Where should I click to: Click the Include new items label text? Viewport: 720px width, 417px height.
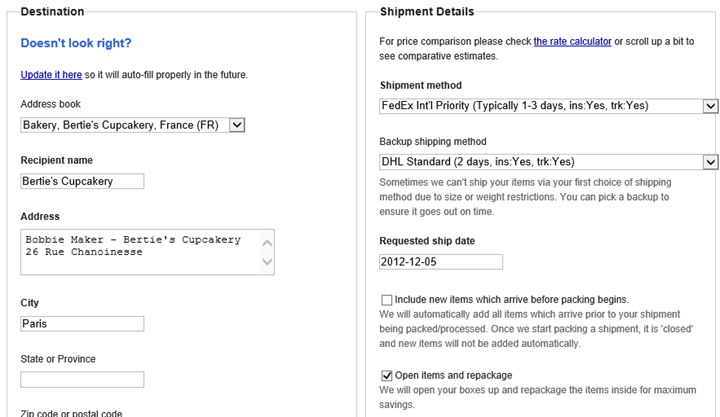[x=512, y=300]
